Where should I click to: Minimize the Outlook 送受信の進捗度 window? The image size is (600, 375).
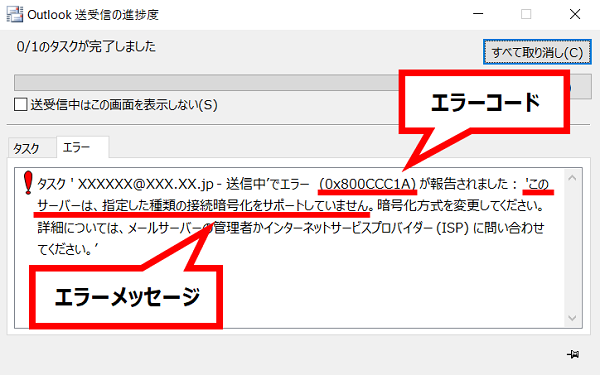(478, 14)
